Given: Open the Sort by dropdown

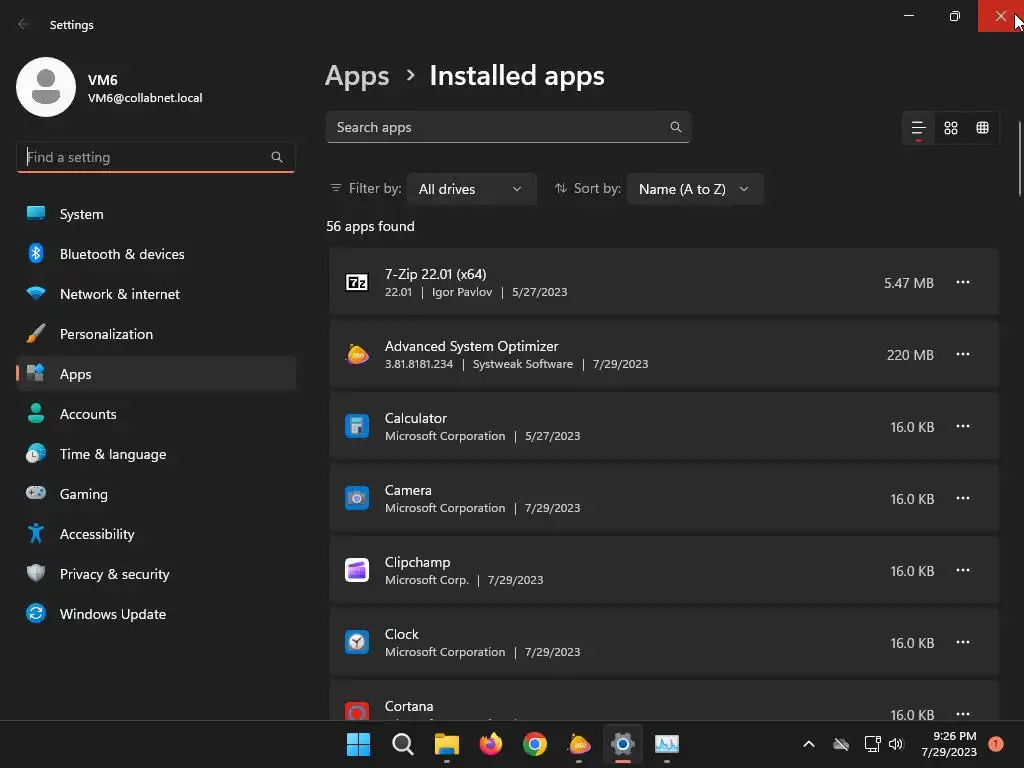Looking at the screenshot, I should pos(694,189).
